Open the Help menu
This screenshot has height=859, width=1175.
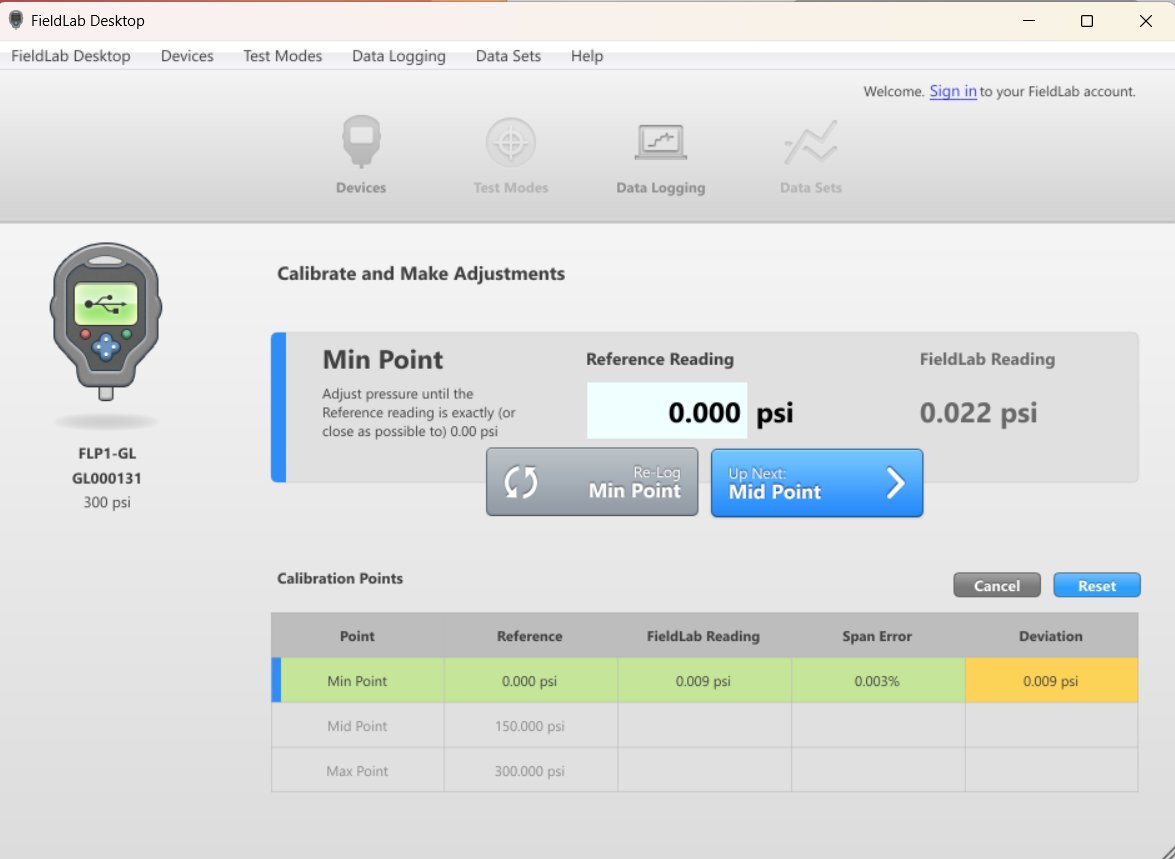tap(587, 56)
